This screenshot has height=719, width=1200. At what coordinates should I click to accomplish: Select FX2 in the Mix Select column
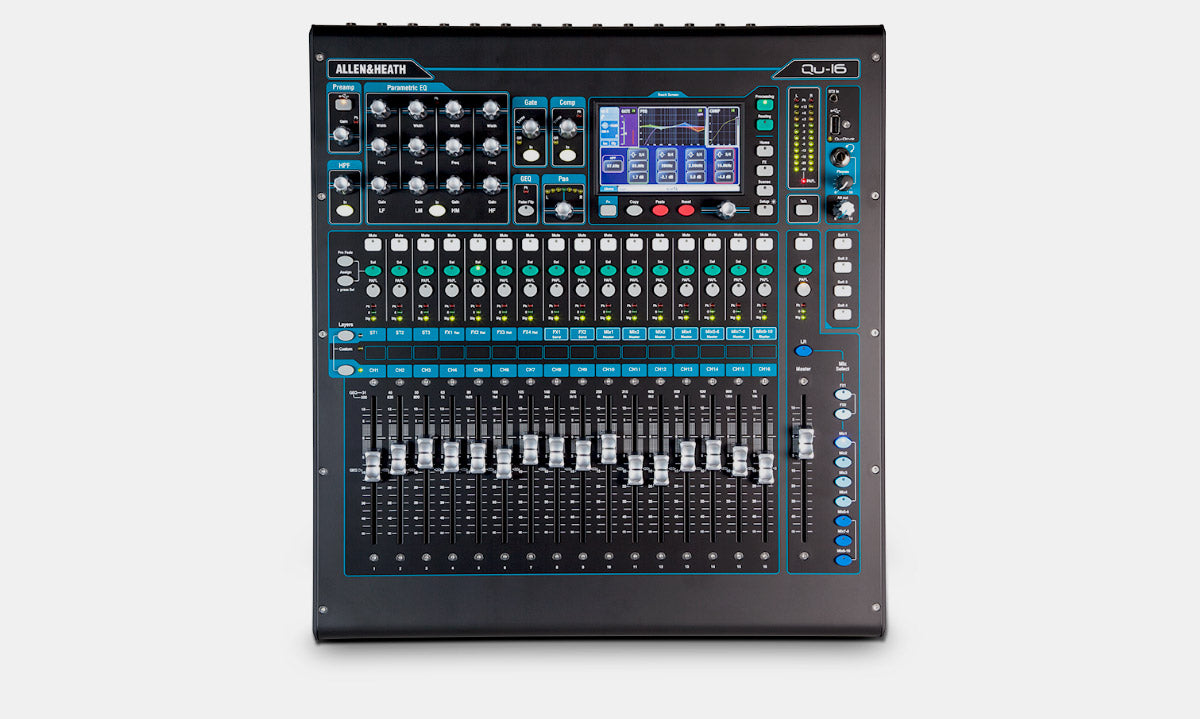(x=844, y=414)
